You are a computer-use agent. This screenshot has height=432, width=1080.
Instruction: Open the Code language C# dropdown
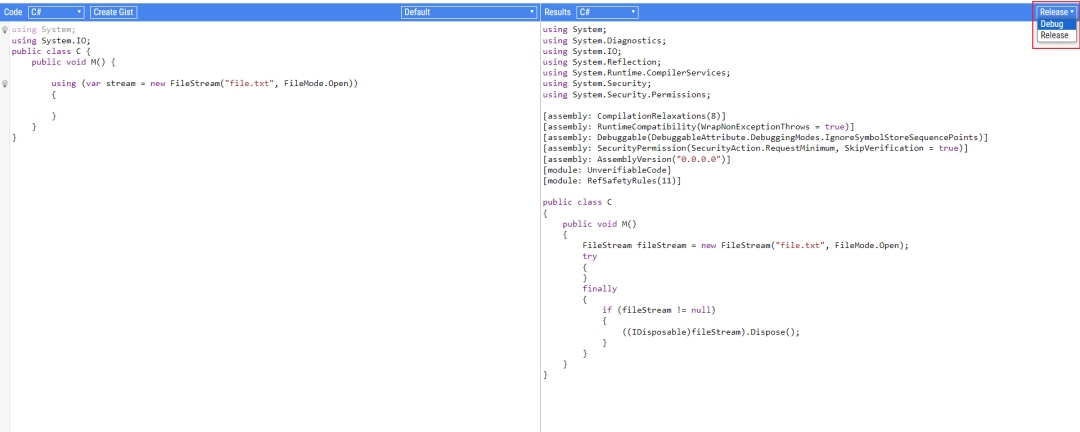pyautogui.click(x=56, y=12)
